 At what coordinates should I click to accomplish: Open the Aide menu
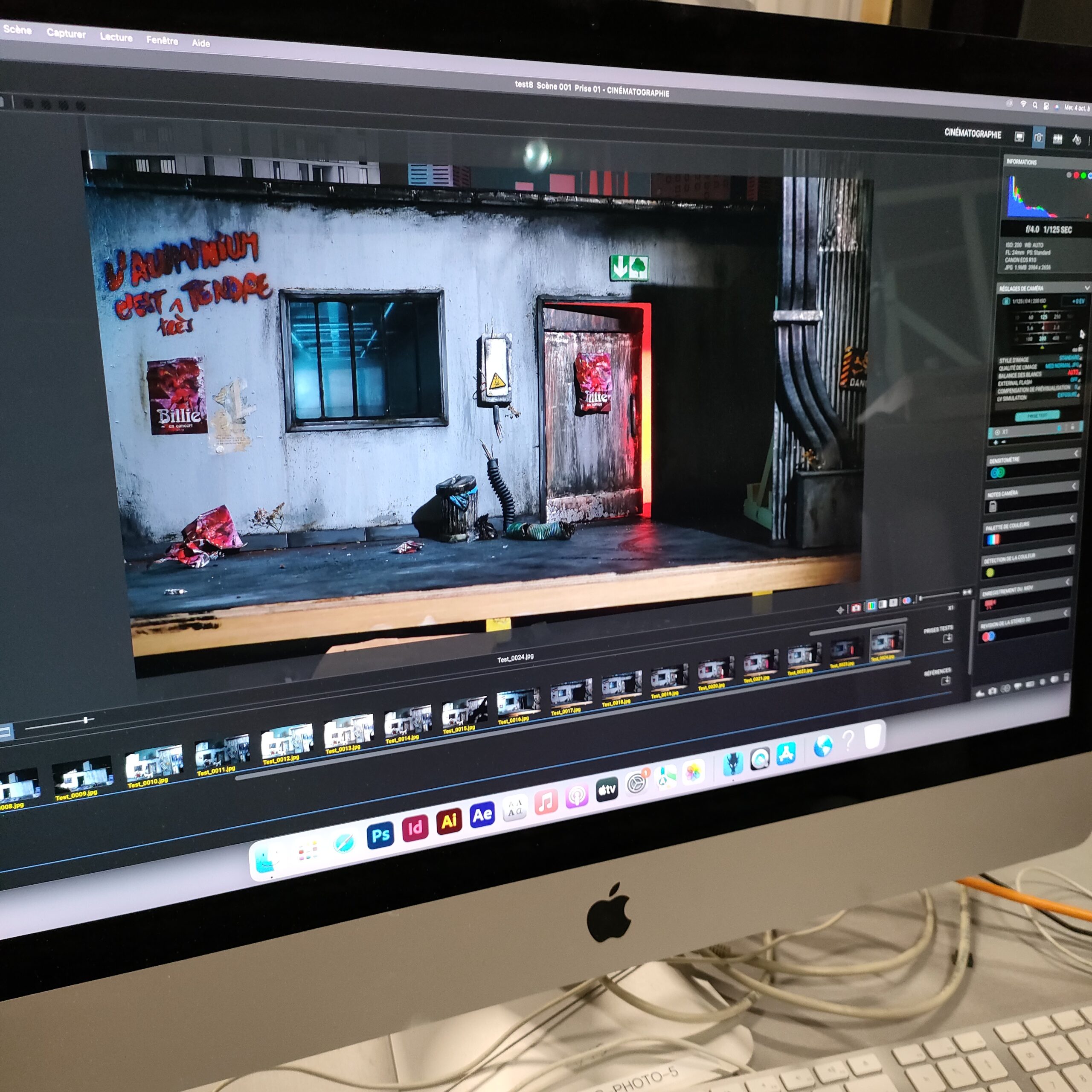tap(200, 43)
